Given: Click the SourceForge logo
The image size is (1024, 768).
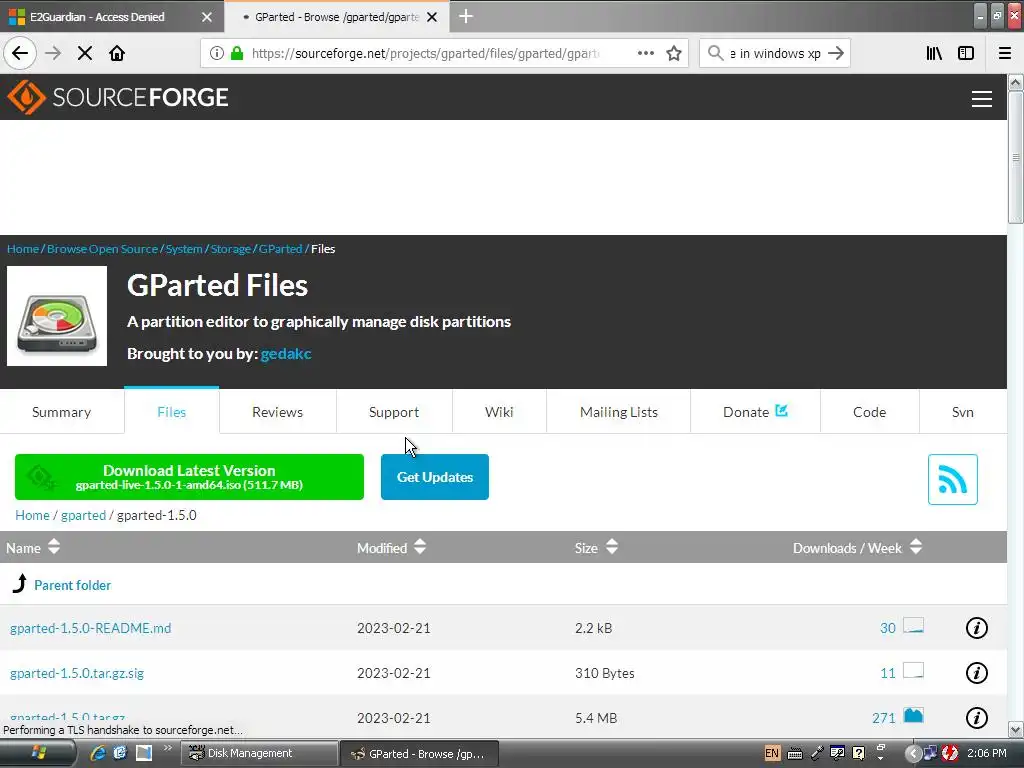Looking at the screenshot, I should (x=118, y=97).
